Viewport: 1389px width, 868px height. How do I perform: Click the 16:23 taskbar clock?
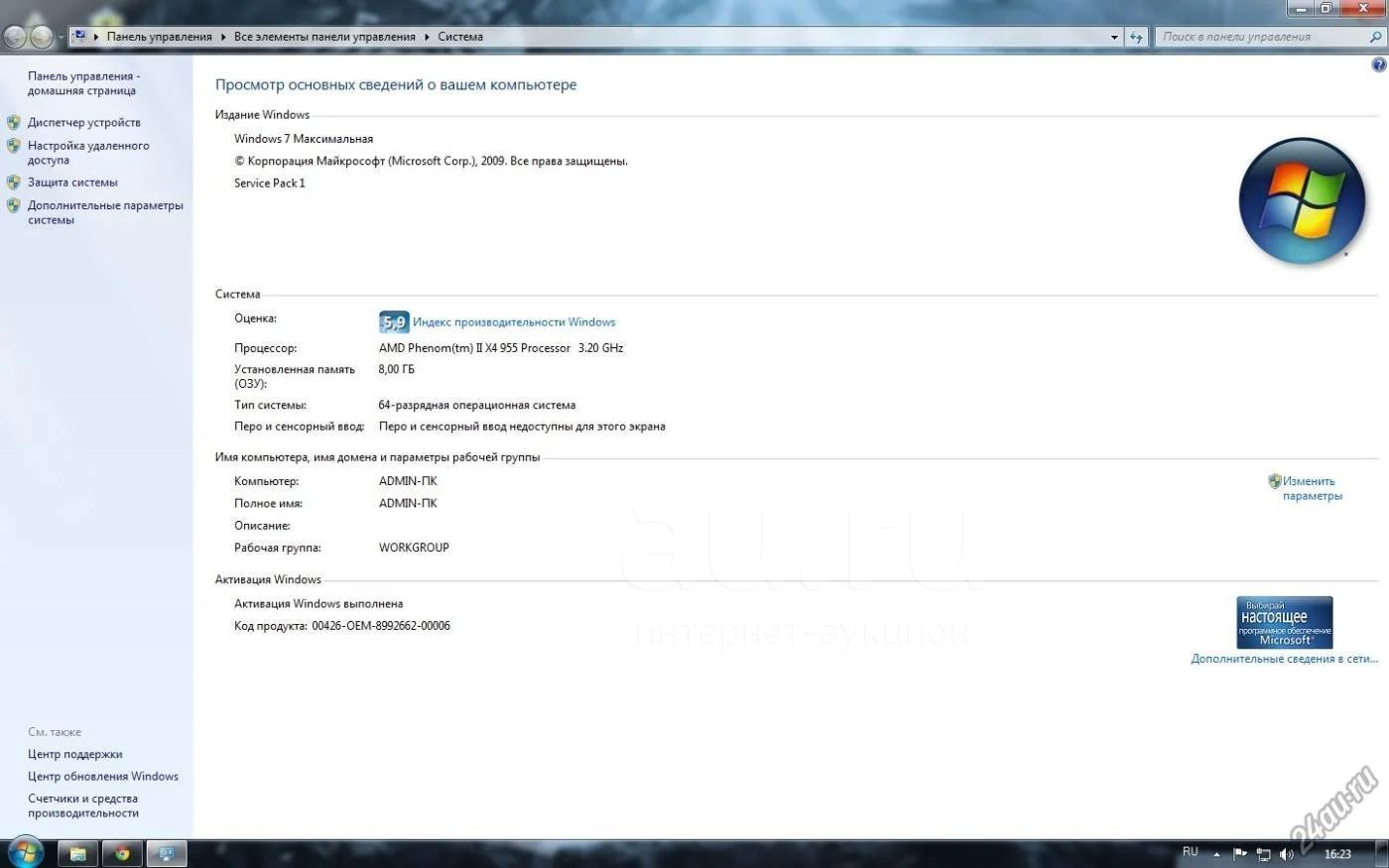coord(1337,854)
